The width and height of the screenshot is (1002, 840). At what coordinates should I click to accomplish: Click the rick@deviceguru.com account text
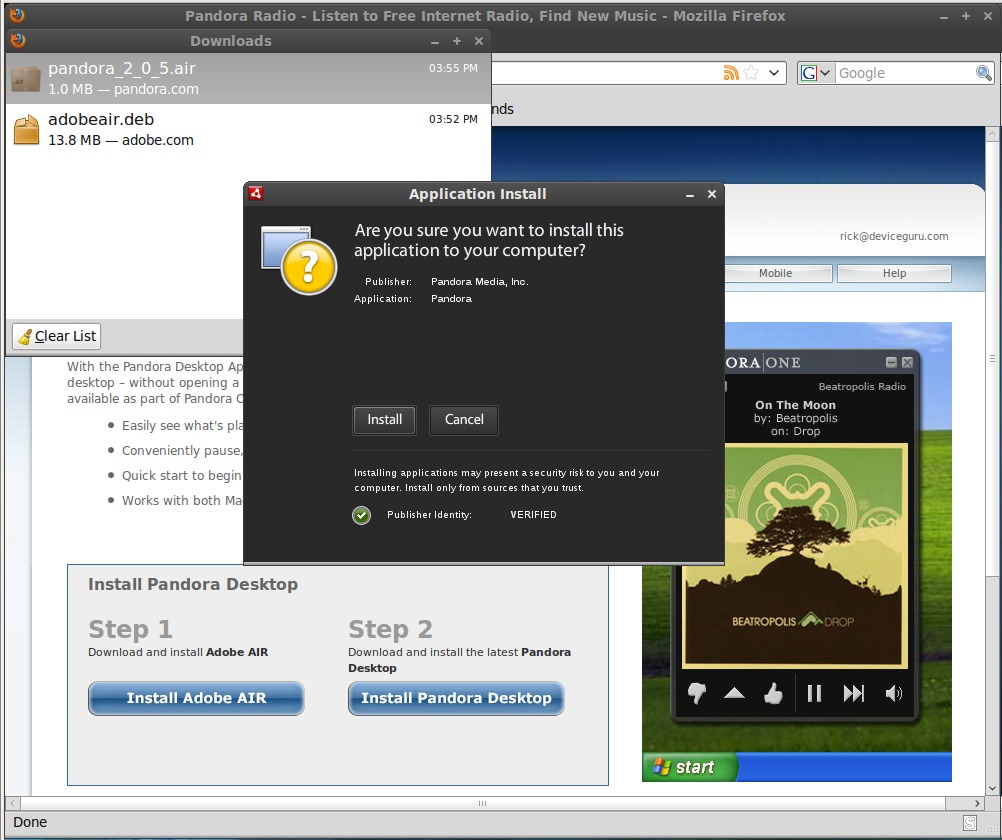[x=894, y=236]
